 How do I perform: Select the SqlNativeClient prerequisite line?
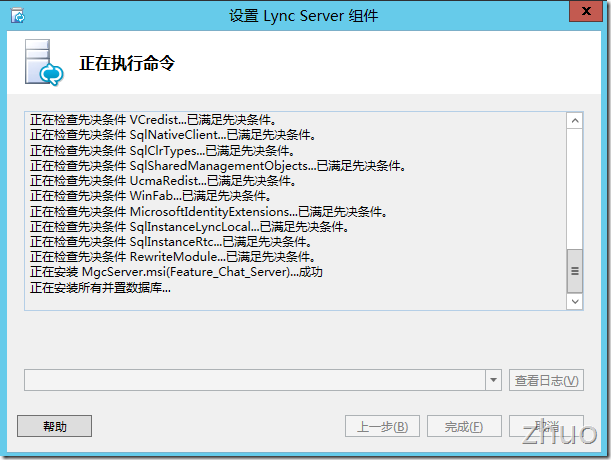click(x=173, y=135)
